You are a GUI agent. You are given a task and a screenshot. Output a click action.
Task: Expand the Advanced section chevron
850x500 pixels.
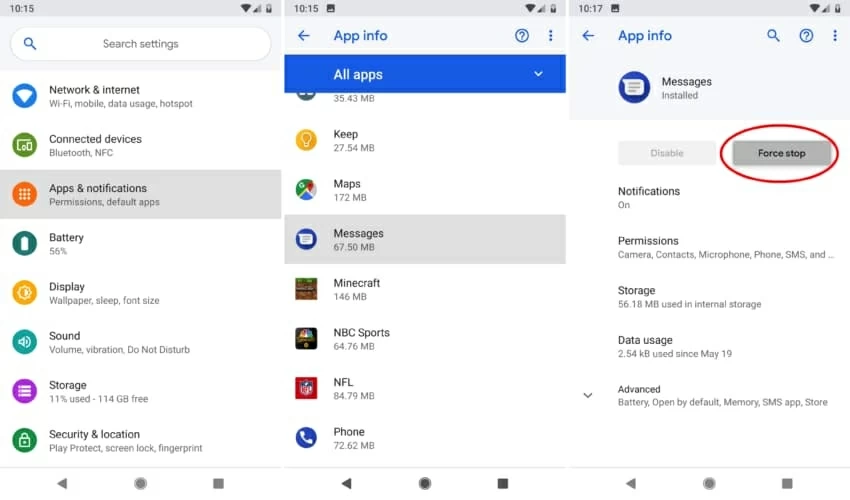[588, 395]
